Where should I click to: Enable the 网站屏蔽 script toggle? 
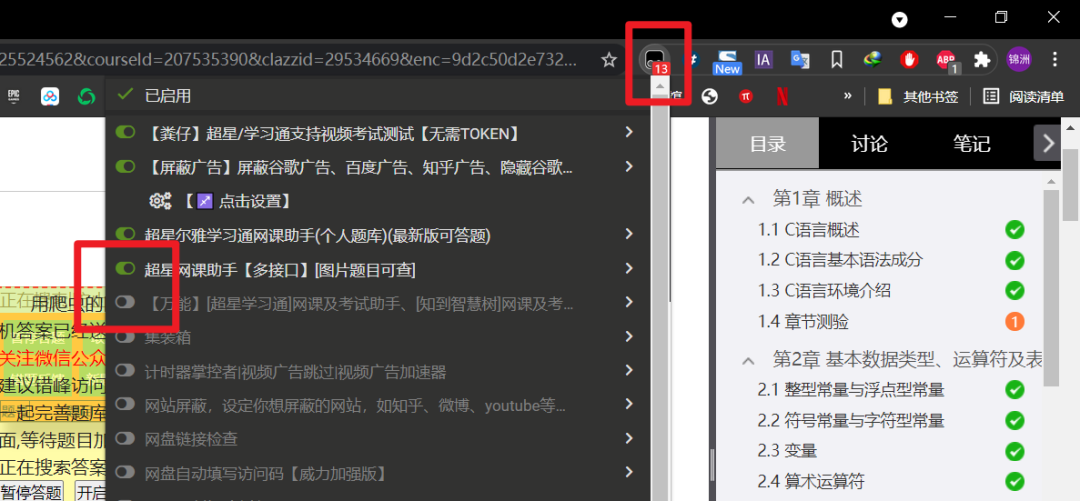click(125, 405)
